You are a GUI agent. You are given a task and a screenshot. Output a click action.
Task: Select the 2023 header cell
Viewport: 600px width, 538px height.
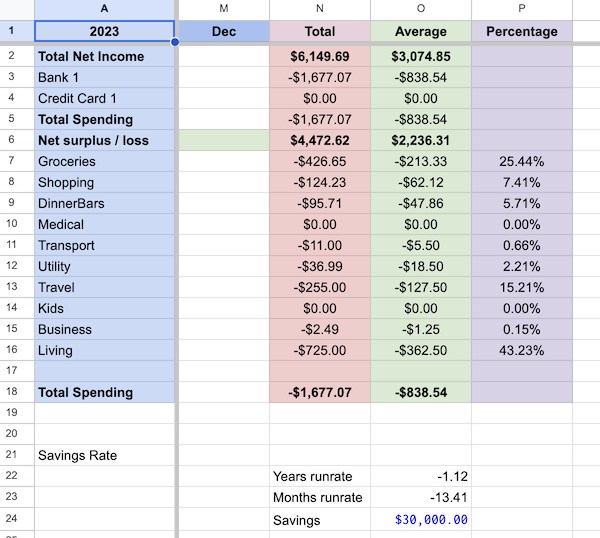[104, 31]
